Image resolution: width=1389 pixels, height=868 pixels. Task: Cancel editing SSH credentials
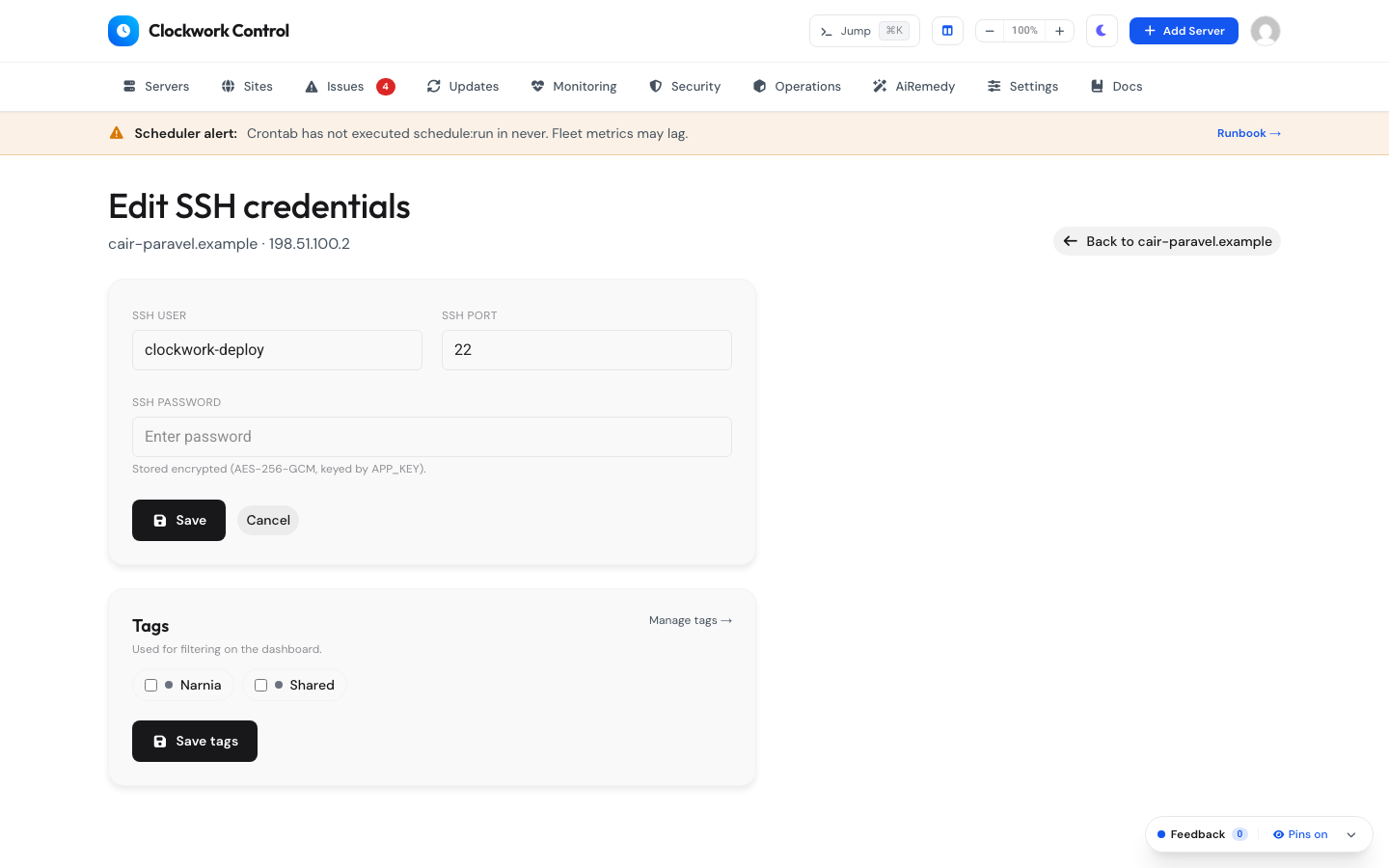click(268, 520)
